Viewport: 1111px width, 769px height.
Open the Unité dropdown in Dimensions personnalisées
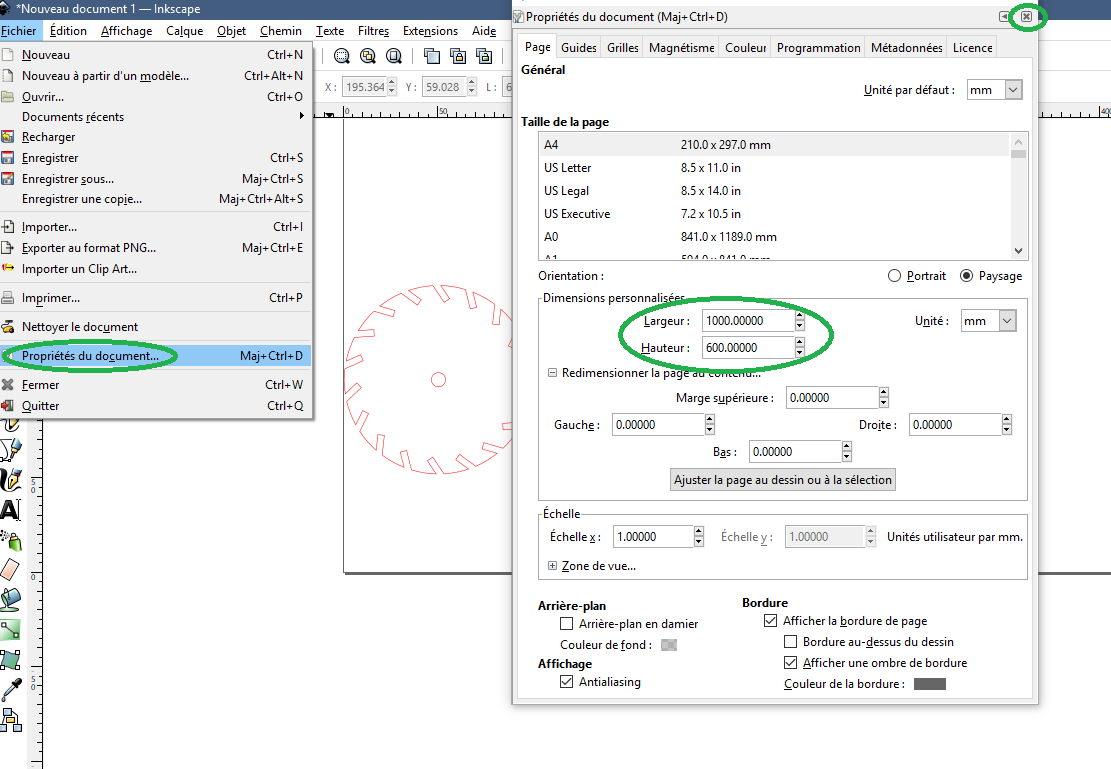tap(1008, 321)
